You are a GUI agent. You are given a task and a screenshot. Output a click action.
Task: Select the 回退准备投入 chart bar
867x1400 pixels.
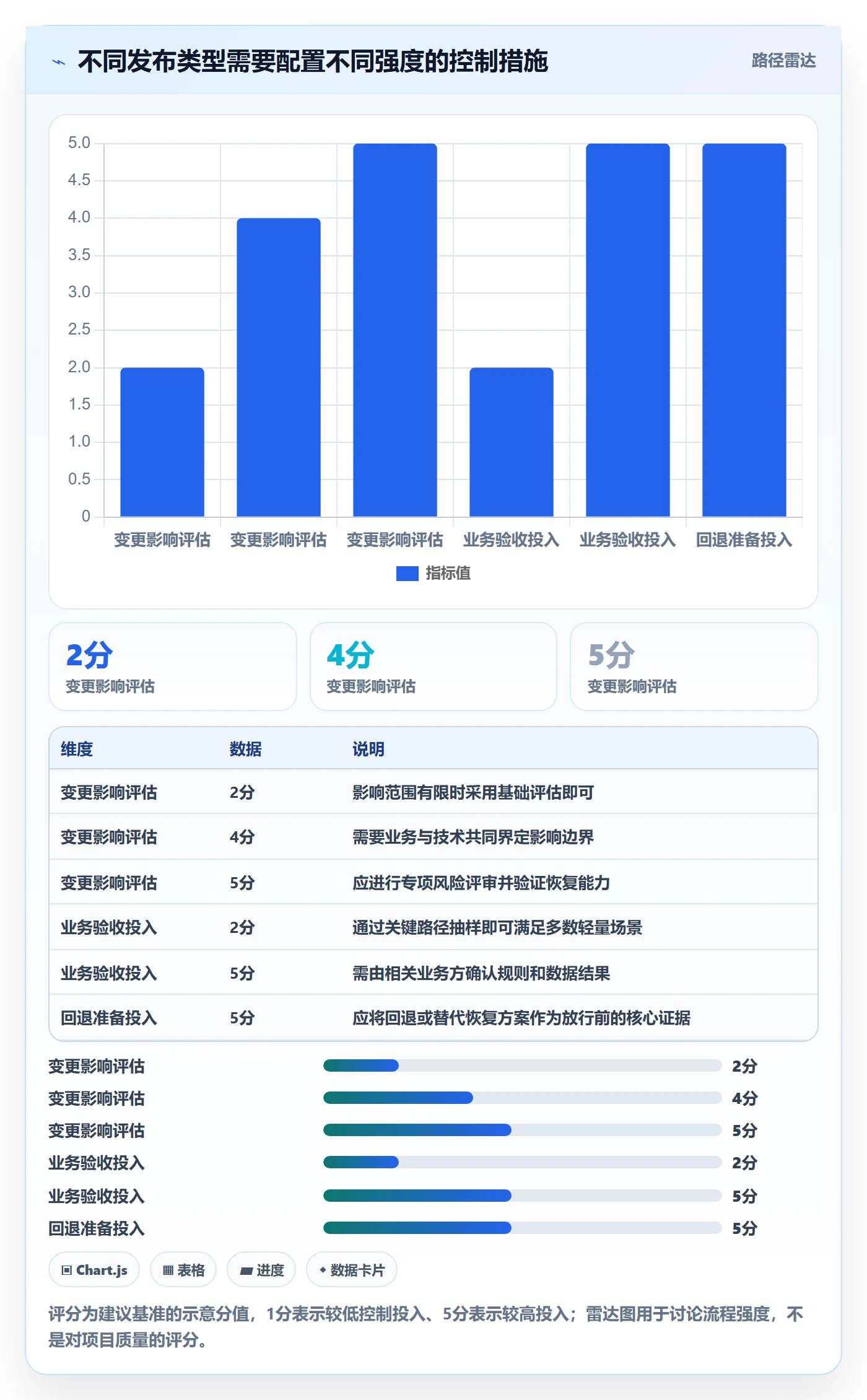(744, 330)
